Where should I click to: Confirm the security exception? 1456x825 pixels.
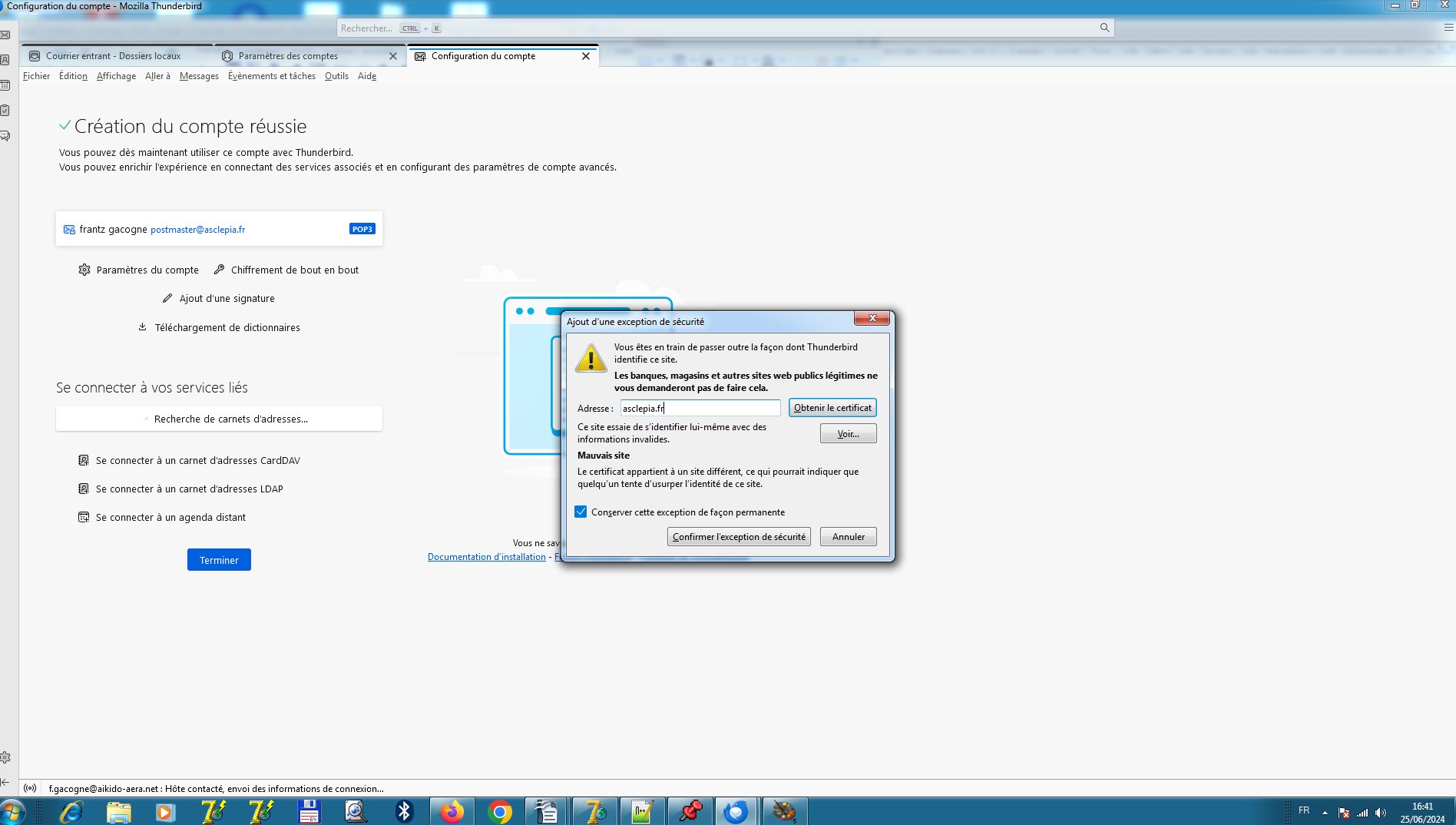[x=739, y=537]
